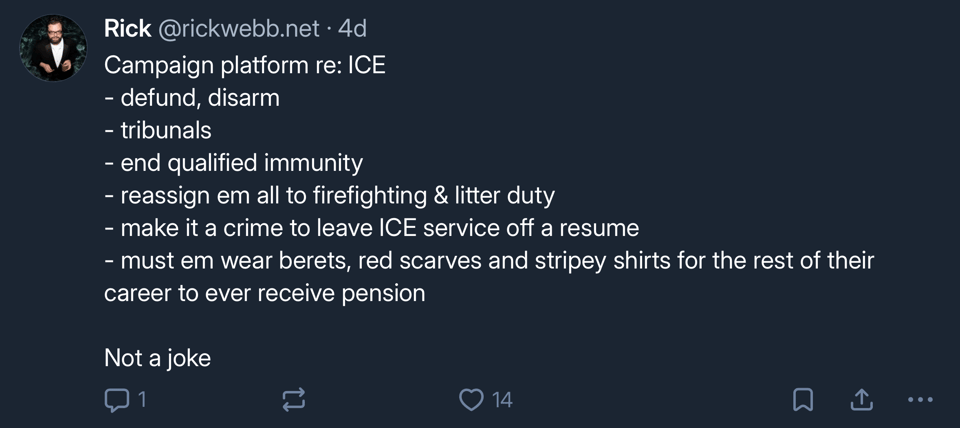Open the three-dot more options menu
The image size is (960, 428).
[919, 400]
